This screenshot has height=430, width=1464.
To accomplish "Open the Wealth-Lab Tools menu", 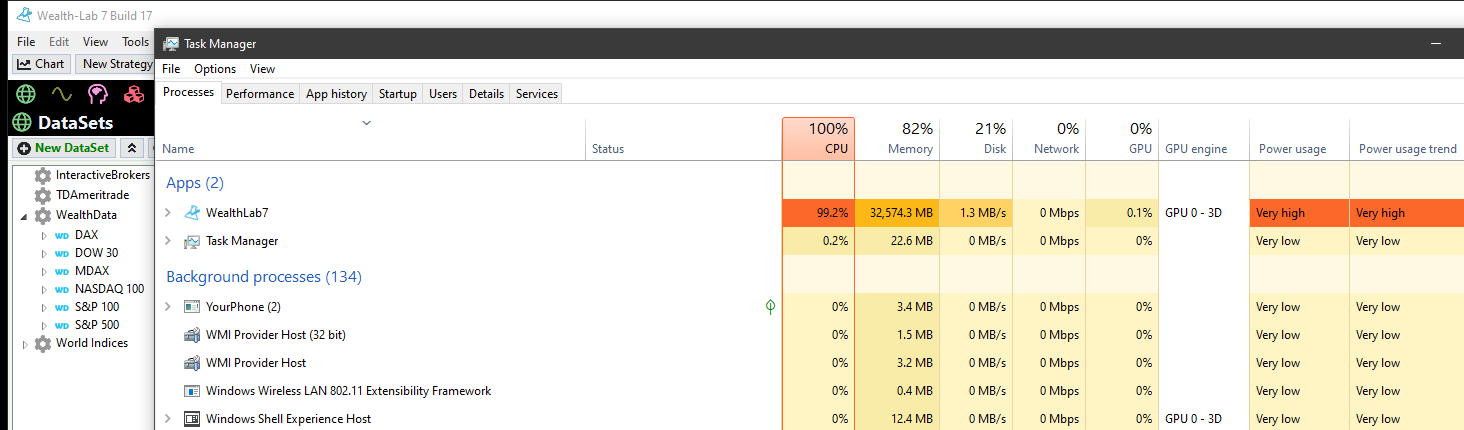I will tap(135, 42).
